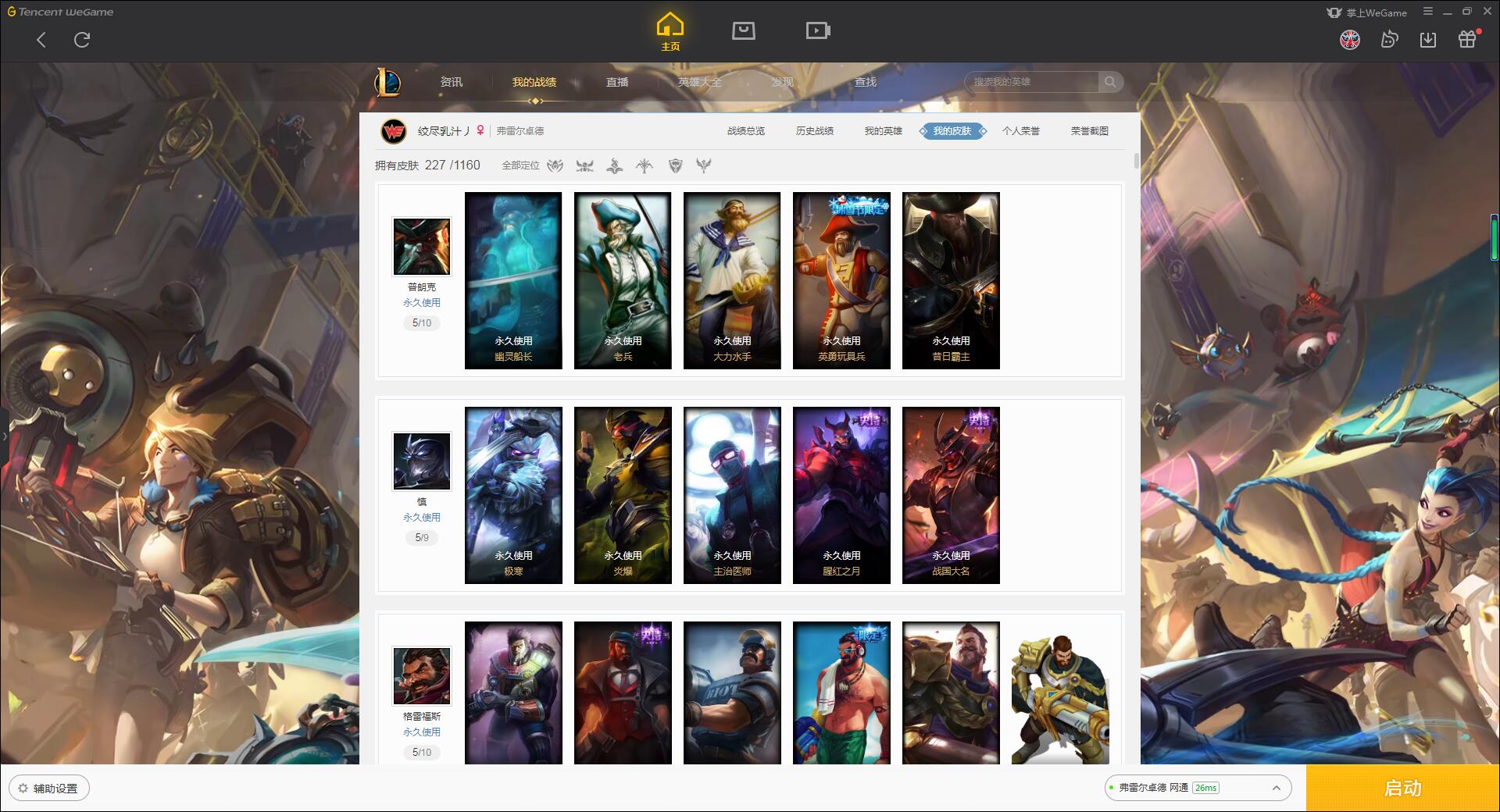The height and width of the screenshot is (812, 1500).
Task: Expand the left edge sidebar arrow
Action: pyautogui.click(x=4, y=436)
